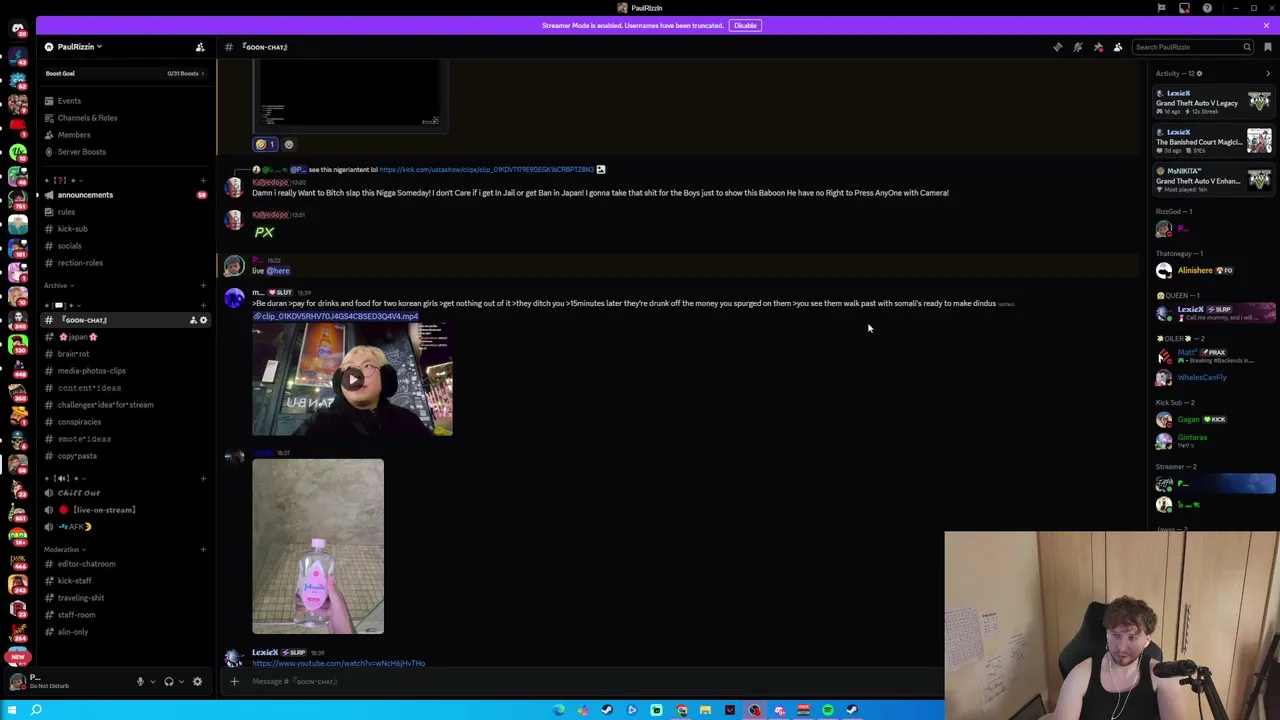The image size is (1280, 720).
Task: Open activity settings gear icon
Action: 1199,73
